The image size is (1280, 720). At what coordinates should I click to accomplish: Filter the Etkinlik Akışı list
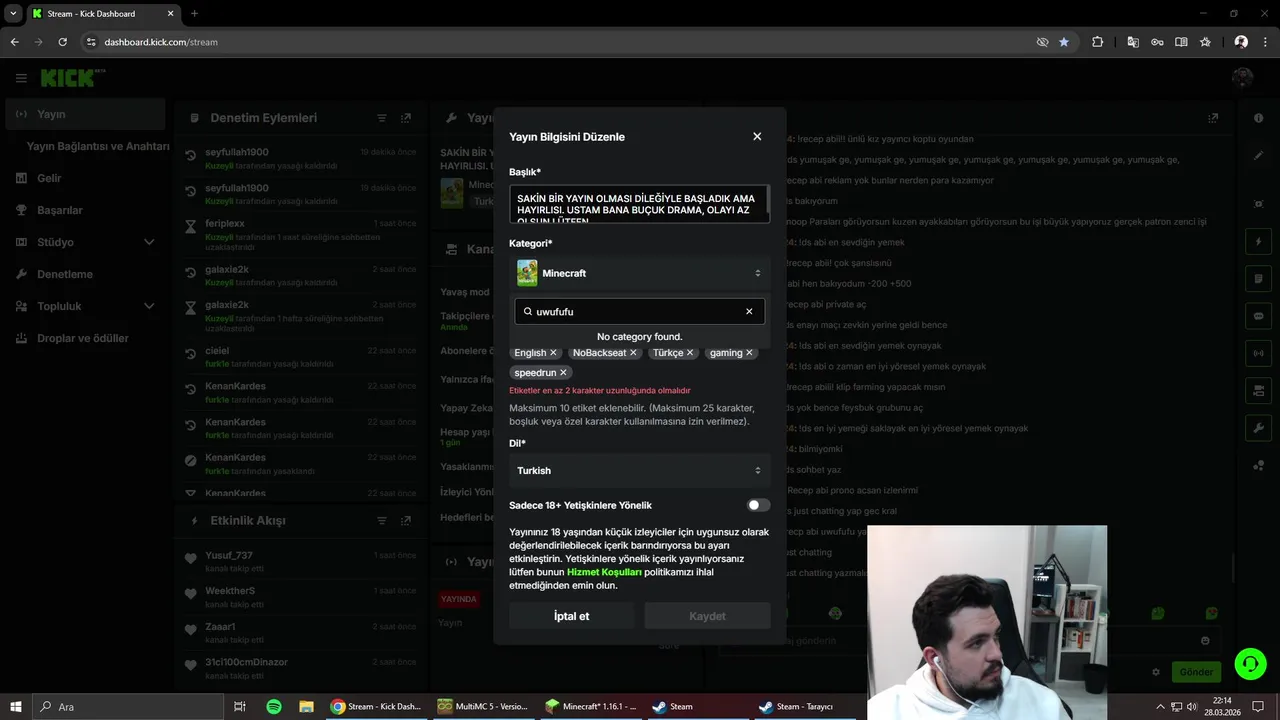[381, 521]
